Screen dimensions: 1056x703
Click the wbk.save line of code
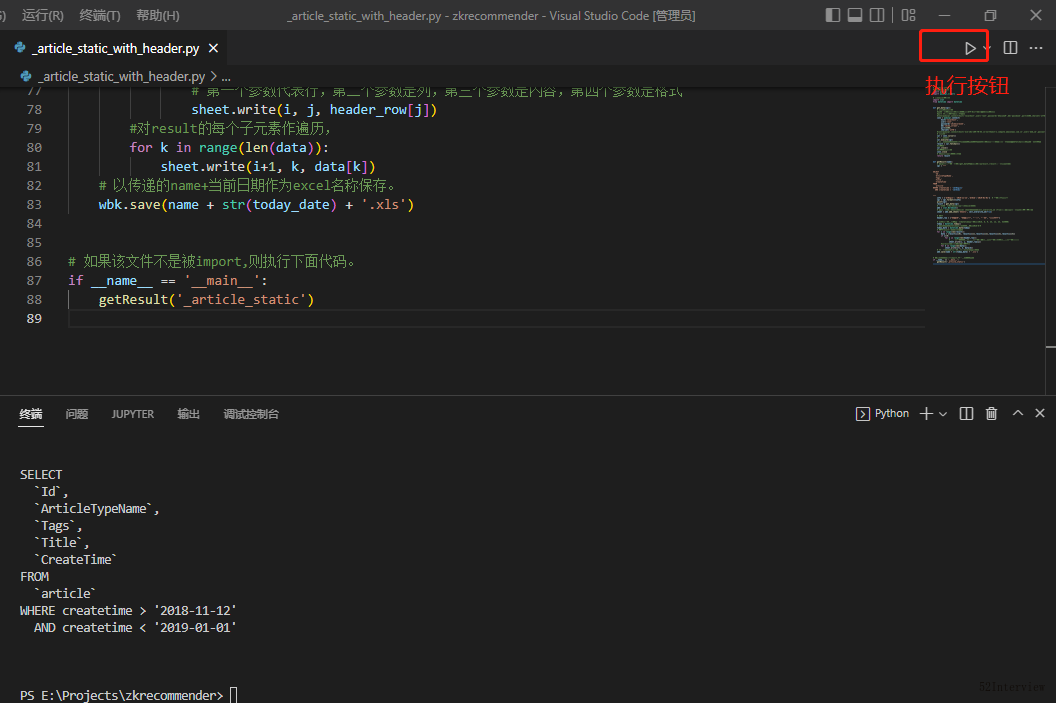[256, 205]
